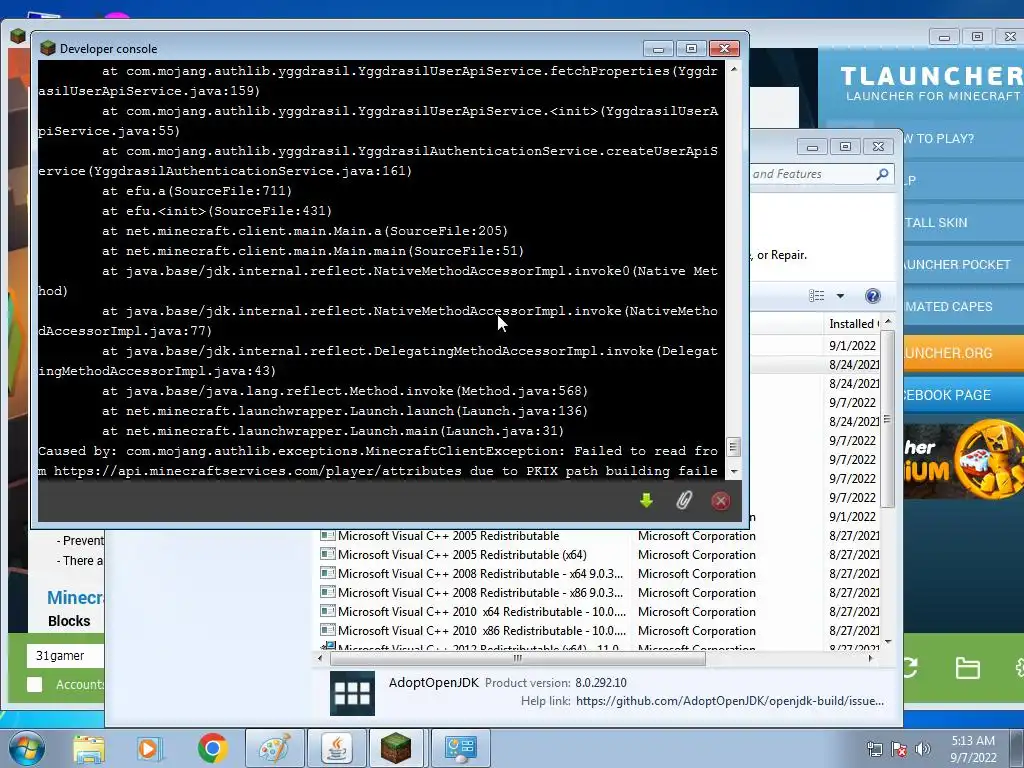Open Google Chrome from taskbar

(x=212, y=748)
